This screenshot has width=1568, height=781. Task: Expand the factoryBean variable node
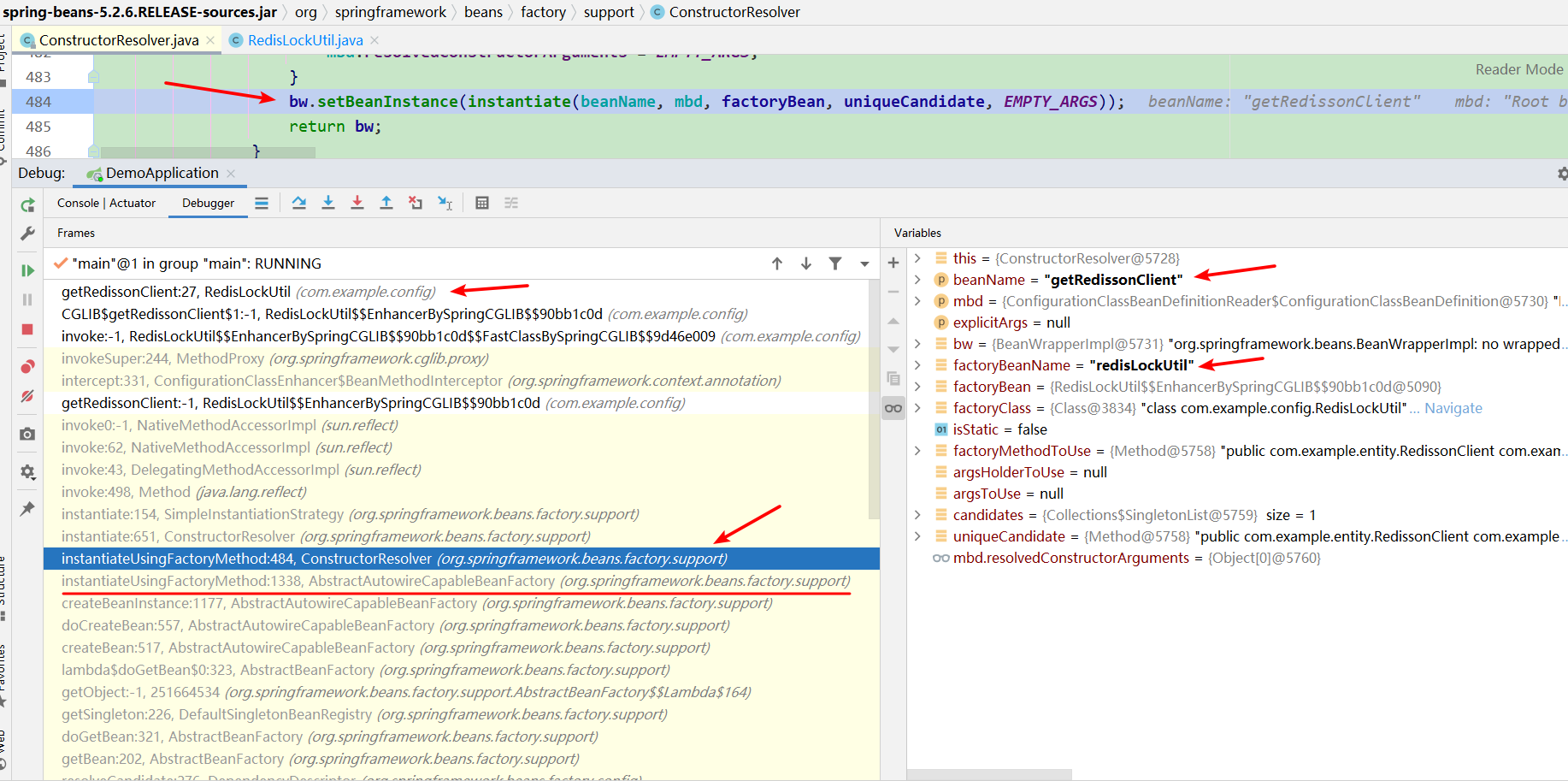917,387
